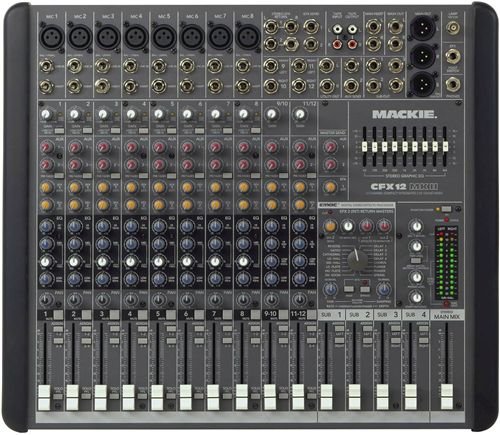Click the MACKIE logo text

[x=404, y=115]
